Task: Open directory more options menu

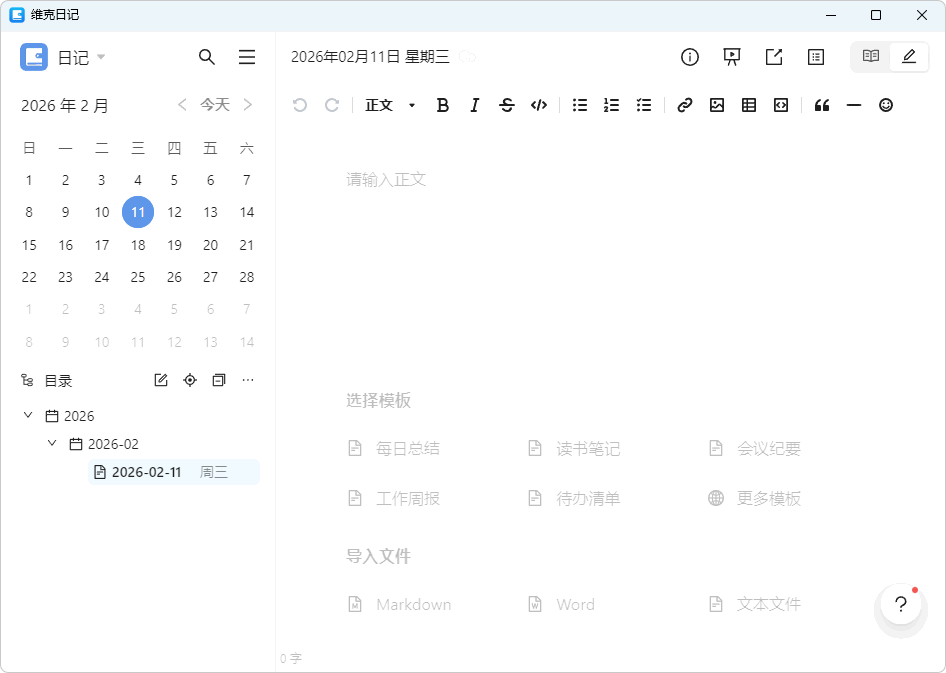Action: tap(248, 380)
